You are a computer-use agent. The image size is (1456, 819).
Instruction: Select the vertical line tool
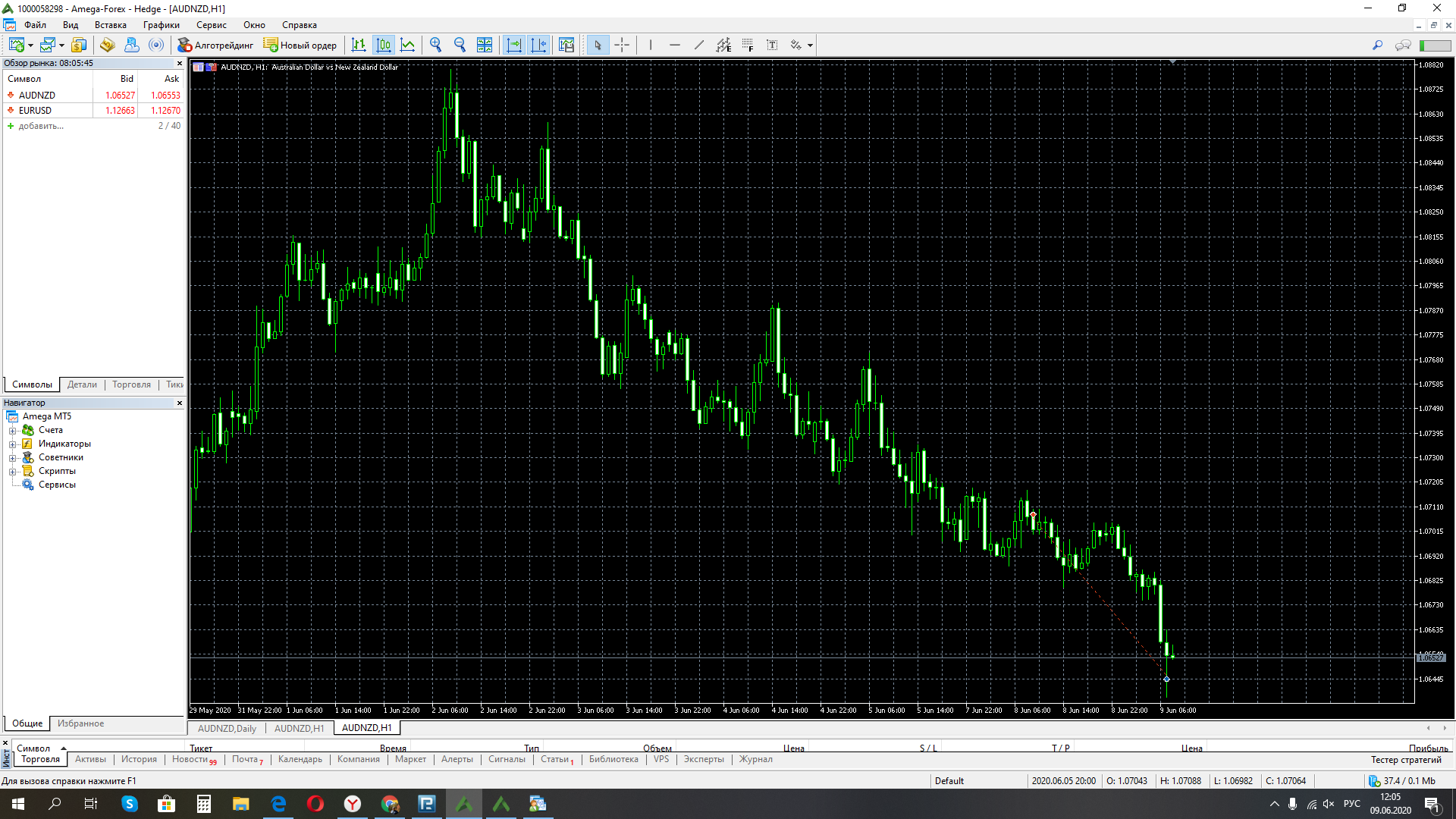click(x=651, y=45)
